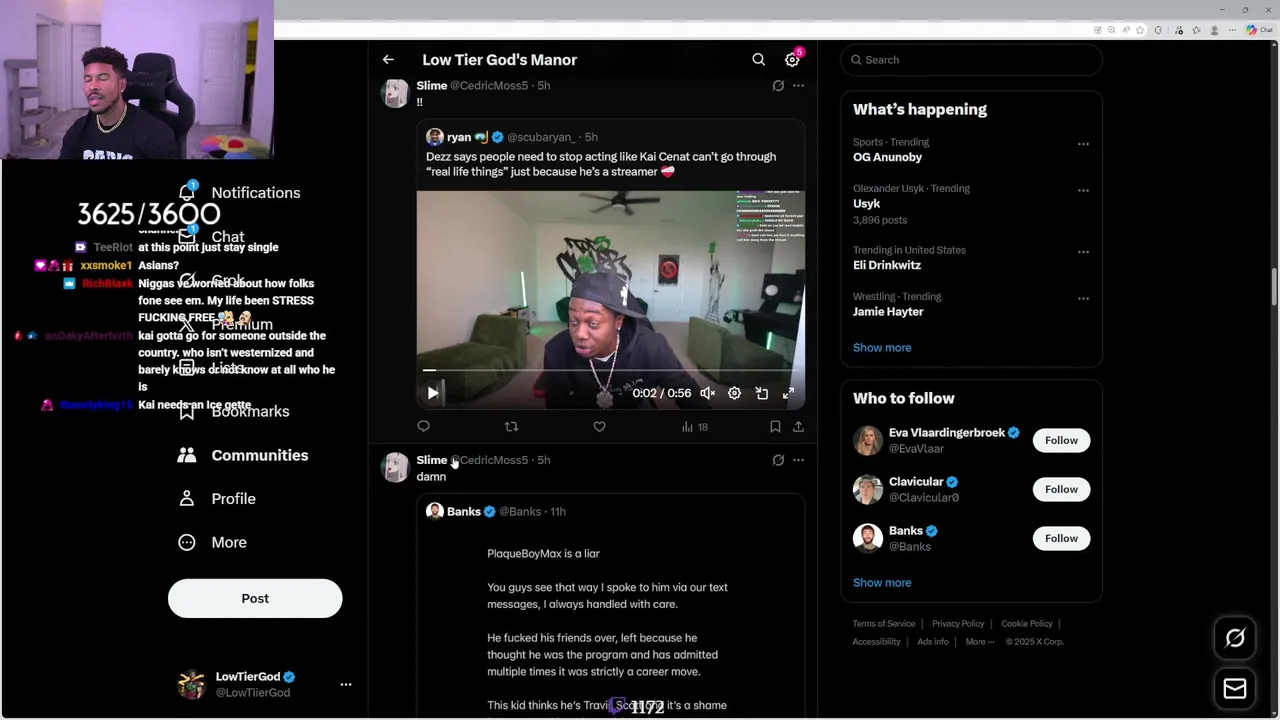
Task: Open the Notifications bell in the sidebar
Action: point(187,192)
